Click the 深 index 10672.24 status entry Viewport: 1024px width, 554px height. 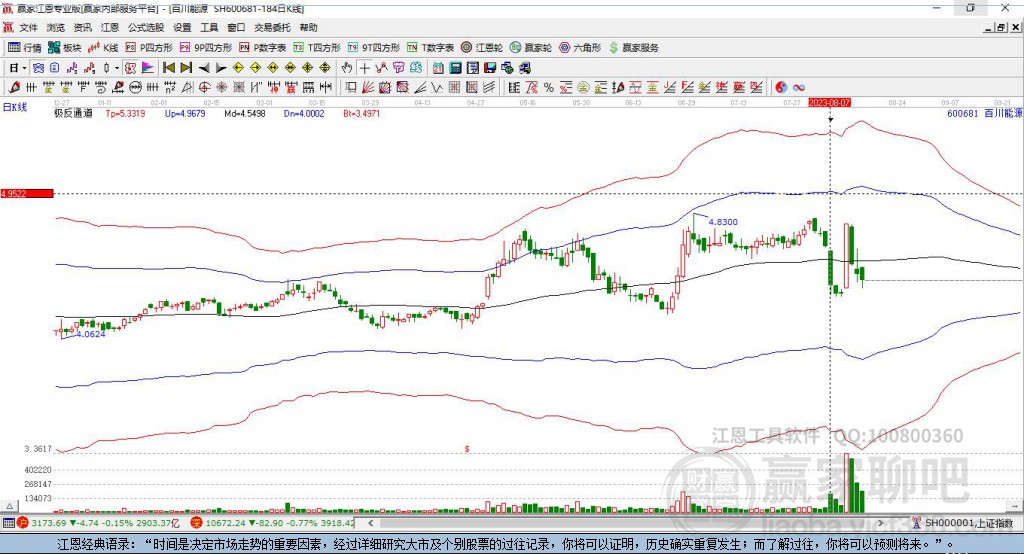[272, 523]
